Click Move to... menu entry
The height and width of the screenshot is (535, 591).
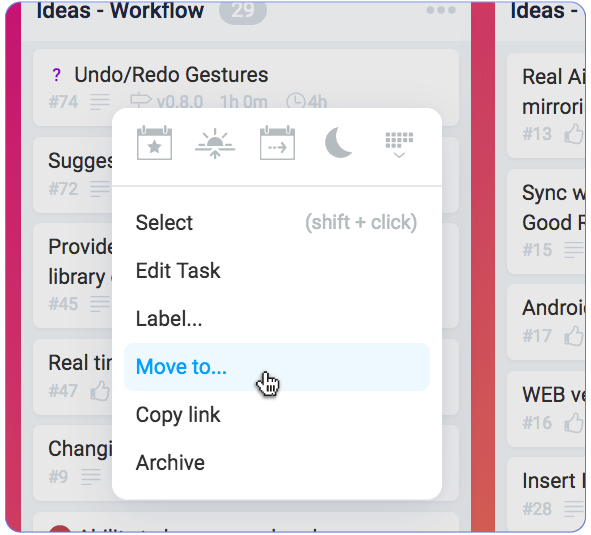pos(277,367)
